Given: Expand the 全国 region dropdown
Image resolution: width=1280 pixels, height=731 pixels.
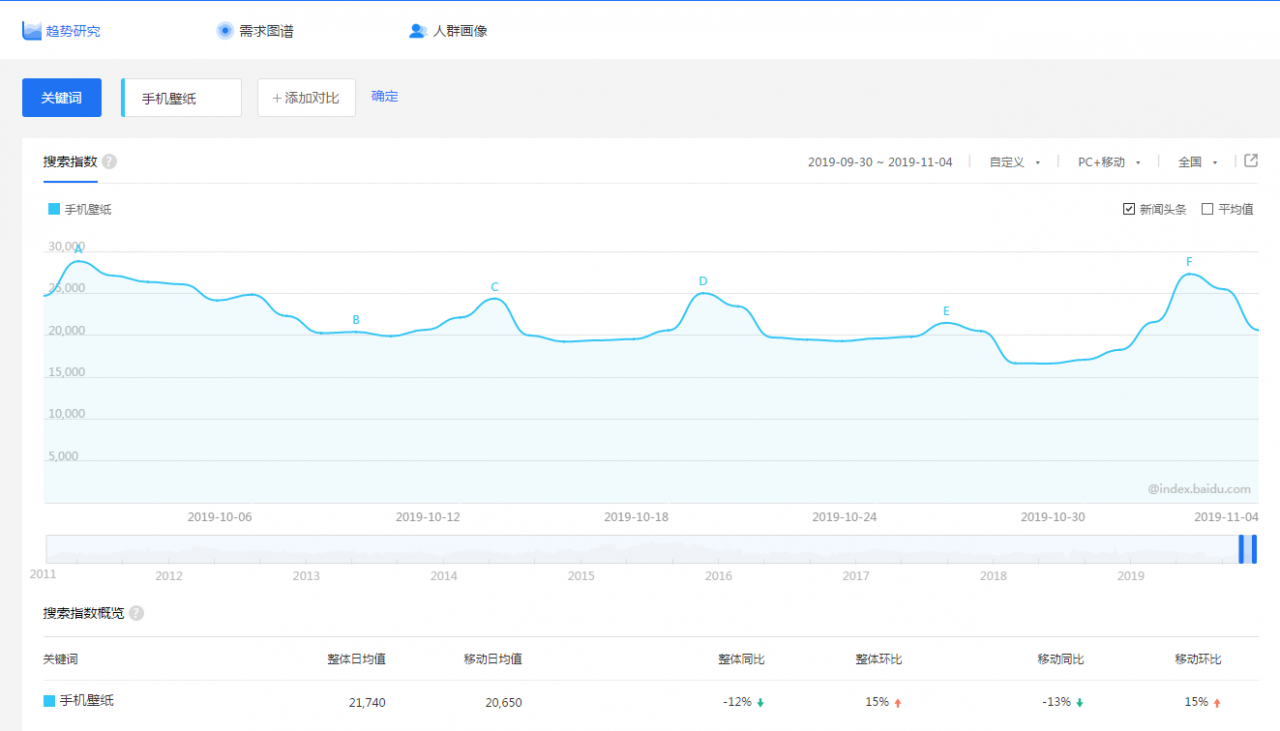Looking at the screenshot, I should click(x=1198, y=162).
